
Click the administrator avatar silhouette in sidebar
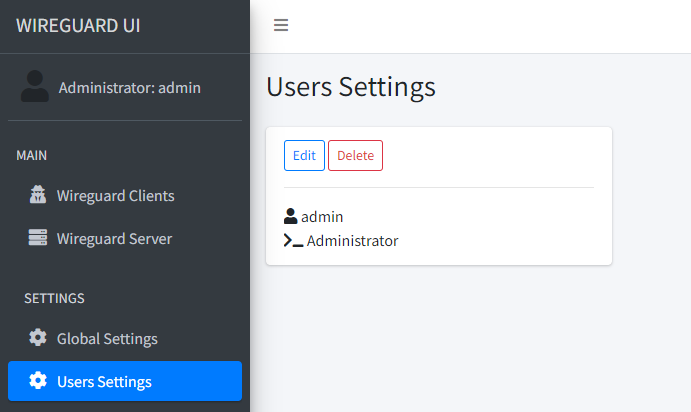pyautogui.click(x=35, y=87)
